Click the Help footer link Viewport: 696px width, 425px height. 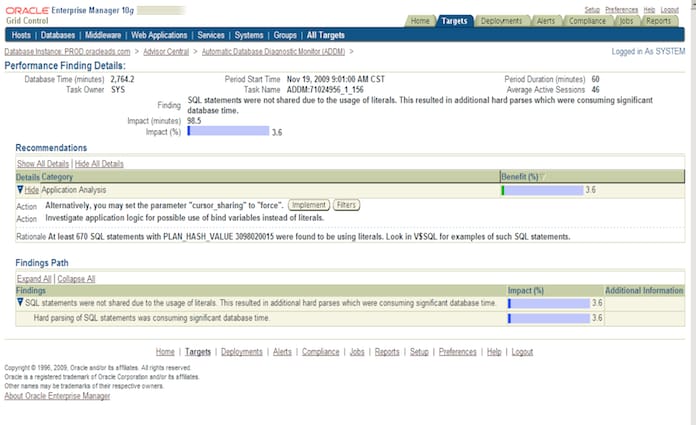pos(494,352)
